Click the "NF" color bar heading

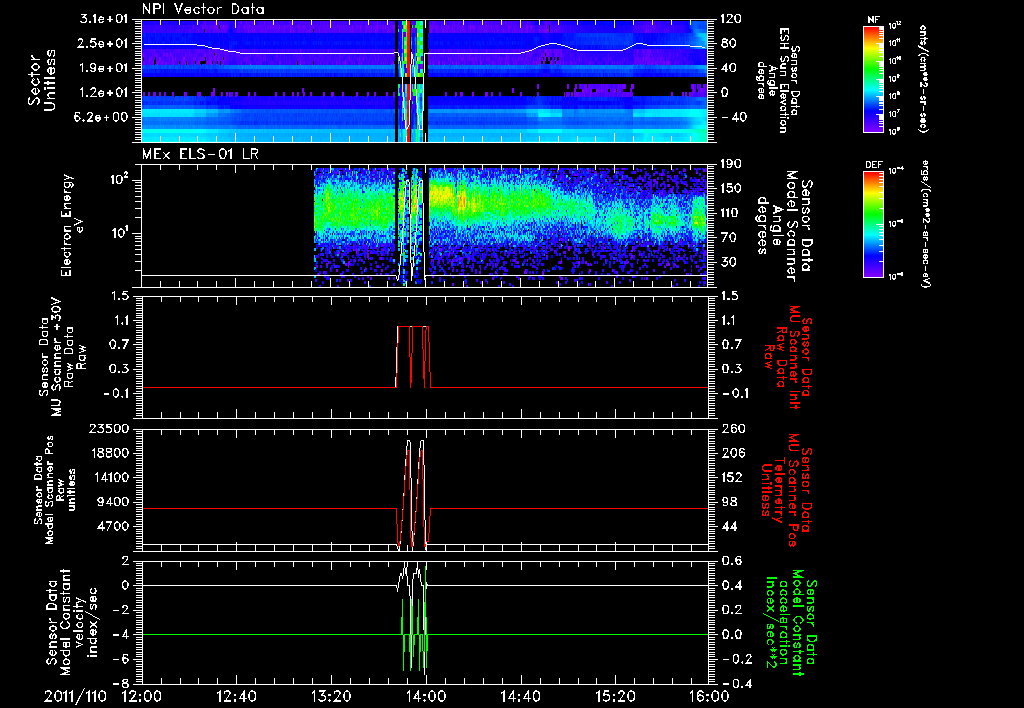pos(874,20)
